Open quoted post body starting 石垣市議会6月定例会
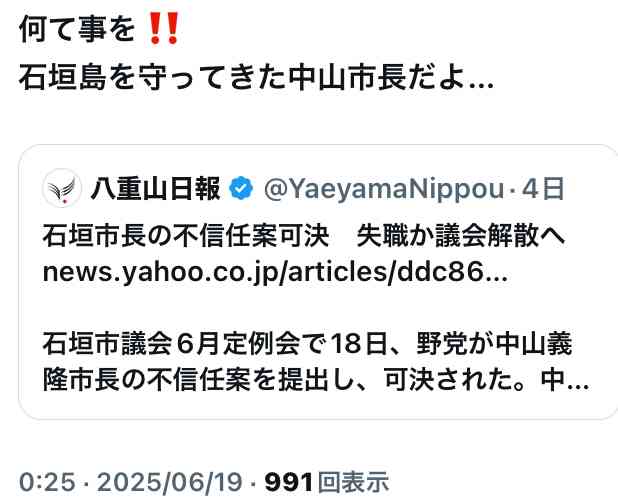This screenshot has width=618, height=503. 307,344
